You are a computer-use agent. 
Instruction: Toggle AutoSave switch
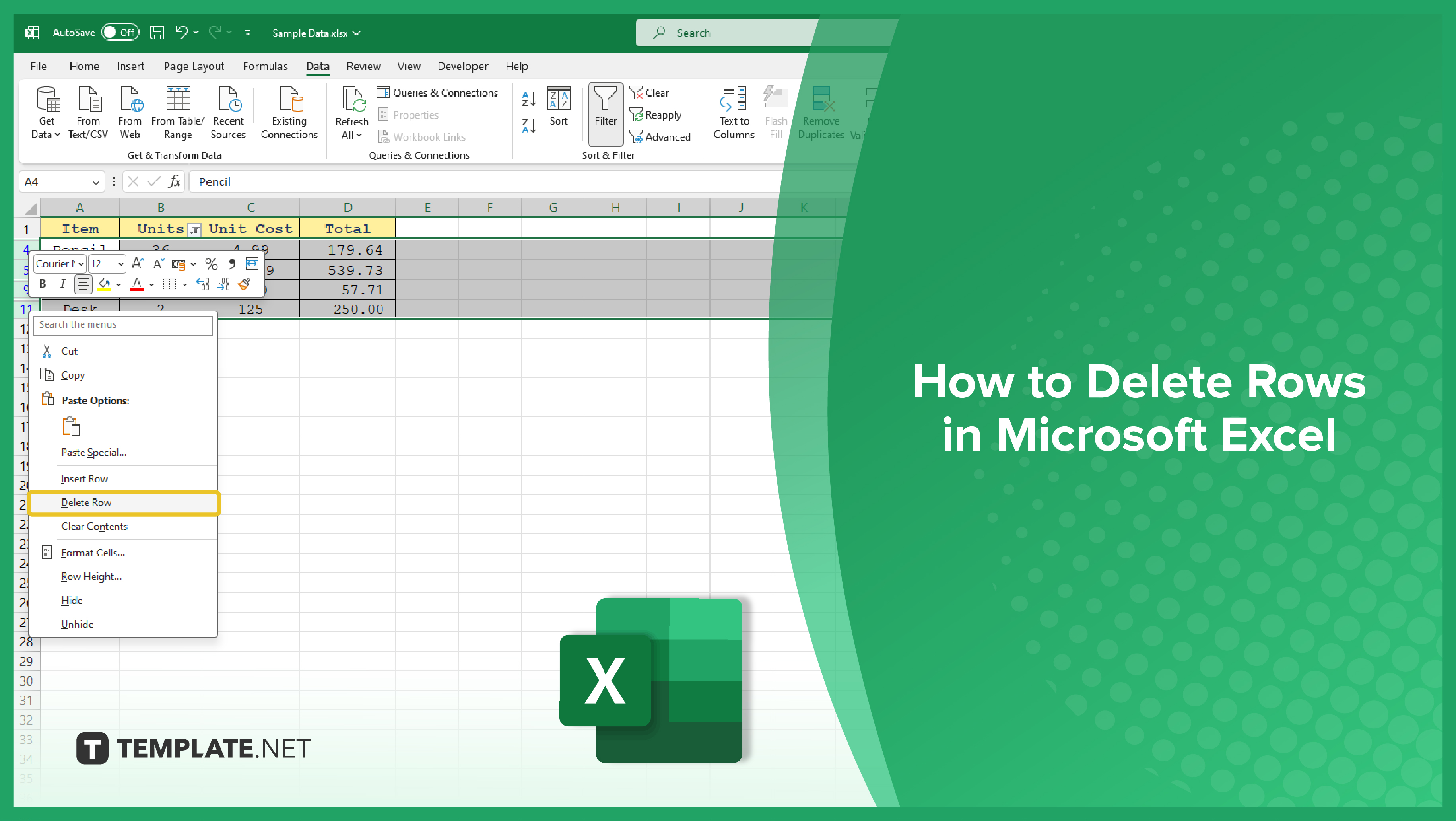120,32
